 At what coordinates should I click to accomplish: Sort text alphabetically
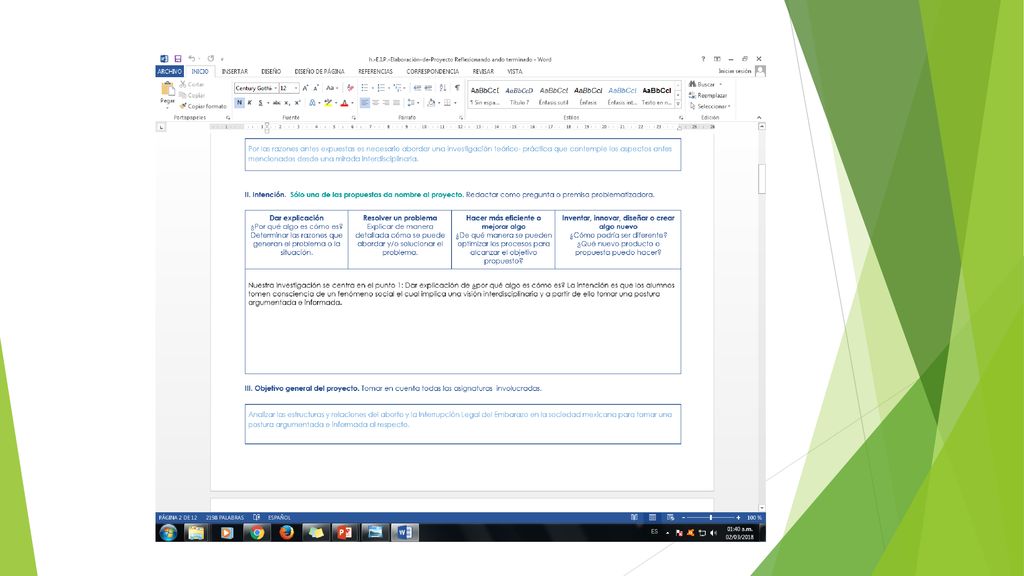tap(443, 88)
